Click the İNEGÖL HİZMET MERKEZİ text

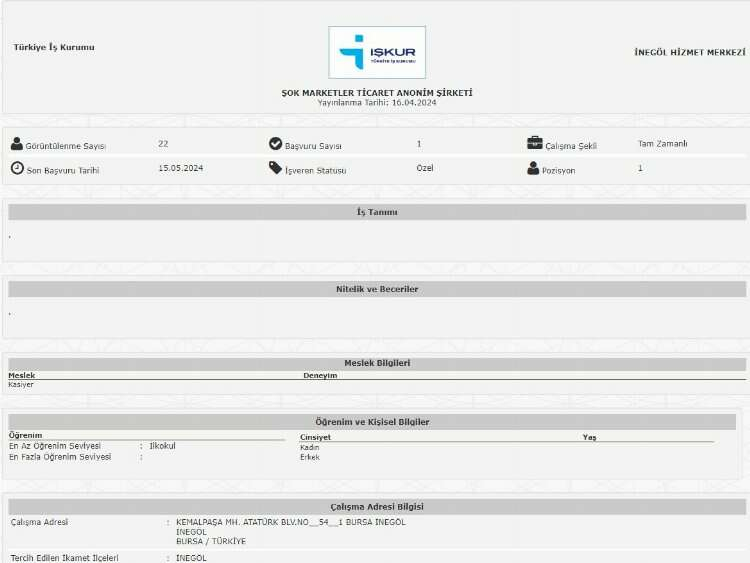click(x=689, y=51)
